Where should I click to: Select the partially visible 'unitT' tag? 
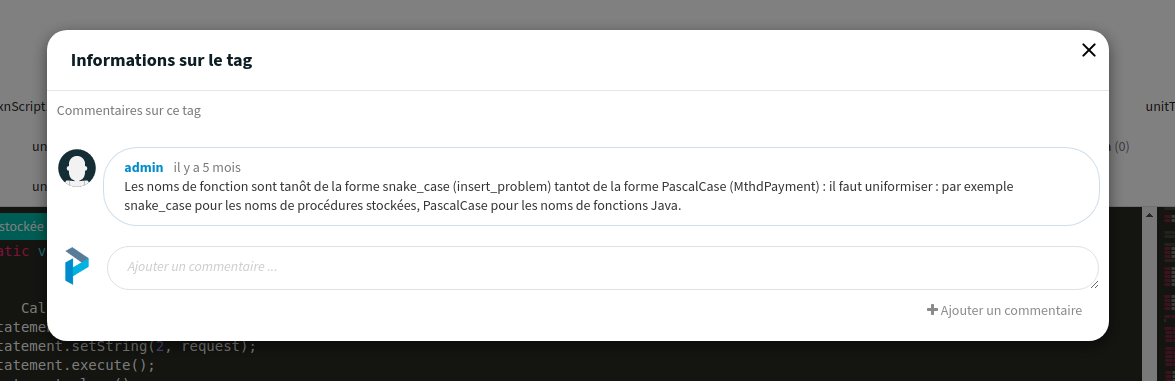pyautogui.click(x=1160, y=107)
